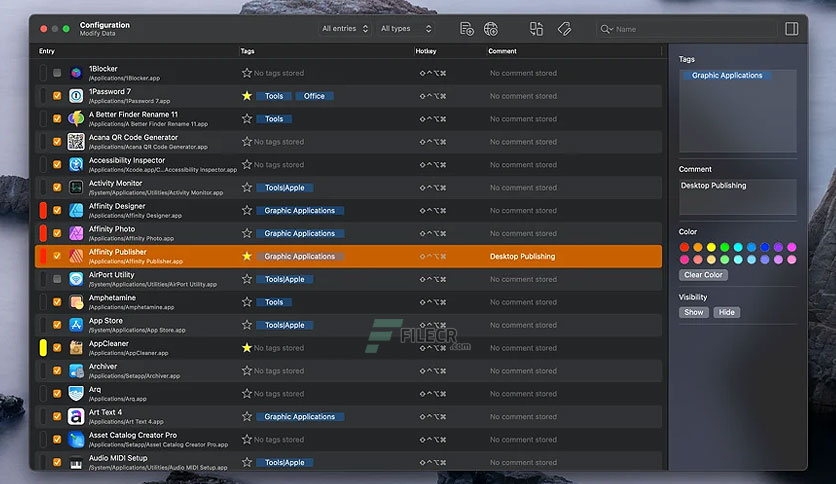Star the Amphetamine entry
The width and height of the screenshot is (836, 484).
tap(246, 302)
